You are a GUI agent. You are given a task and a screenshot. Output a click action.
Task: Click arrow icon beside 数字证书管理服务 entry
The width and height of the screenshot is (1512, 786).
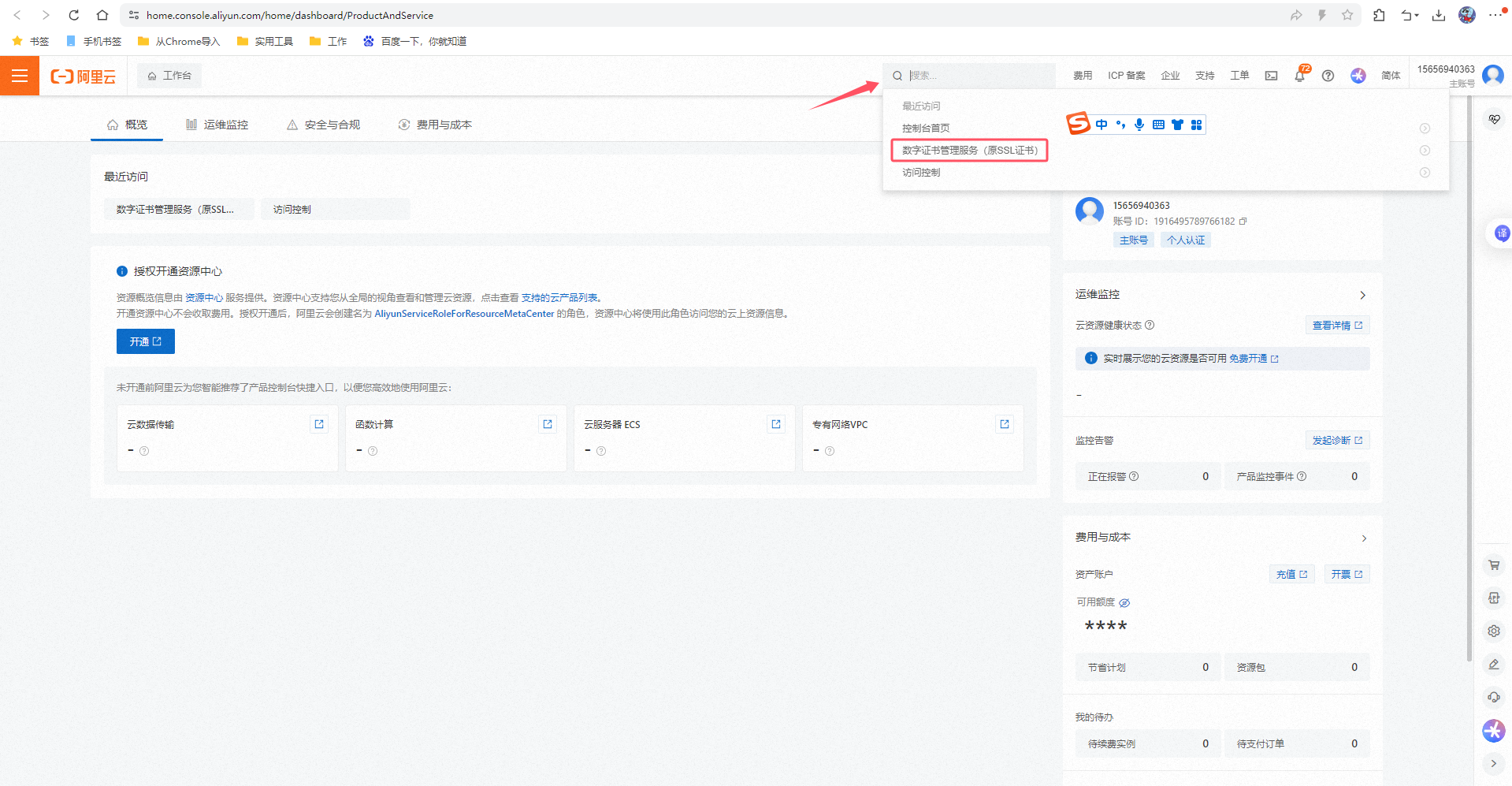click(1425, 151)
